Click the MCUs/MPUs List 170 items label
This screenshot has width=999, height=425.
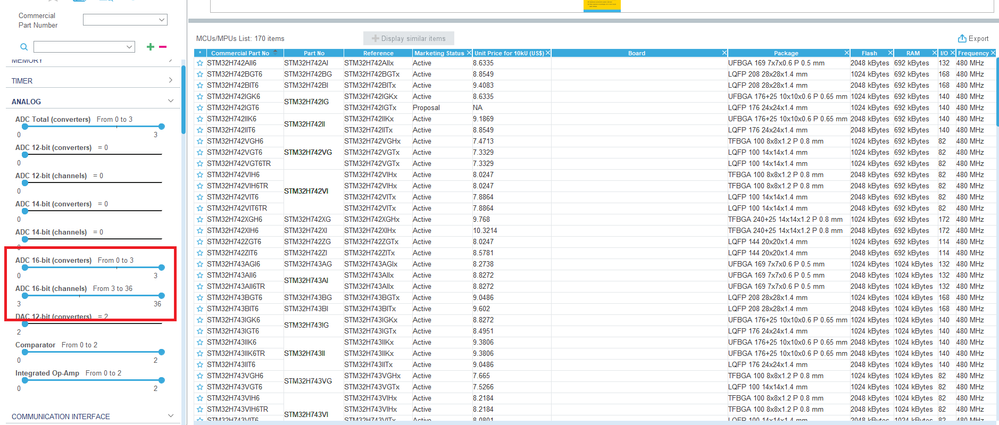tap(241, 39)
